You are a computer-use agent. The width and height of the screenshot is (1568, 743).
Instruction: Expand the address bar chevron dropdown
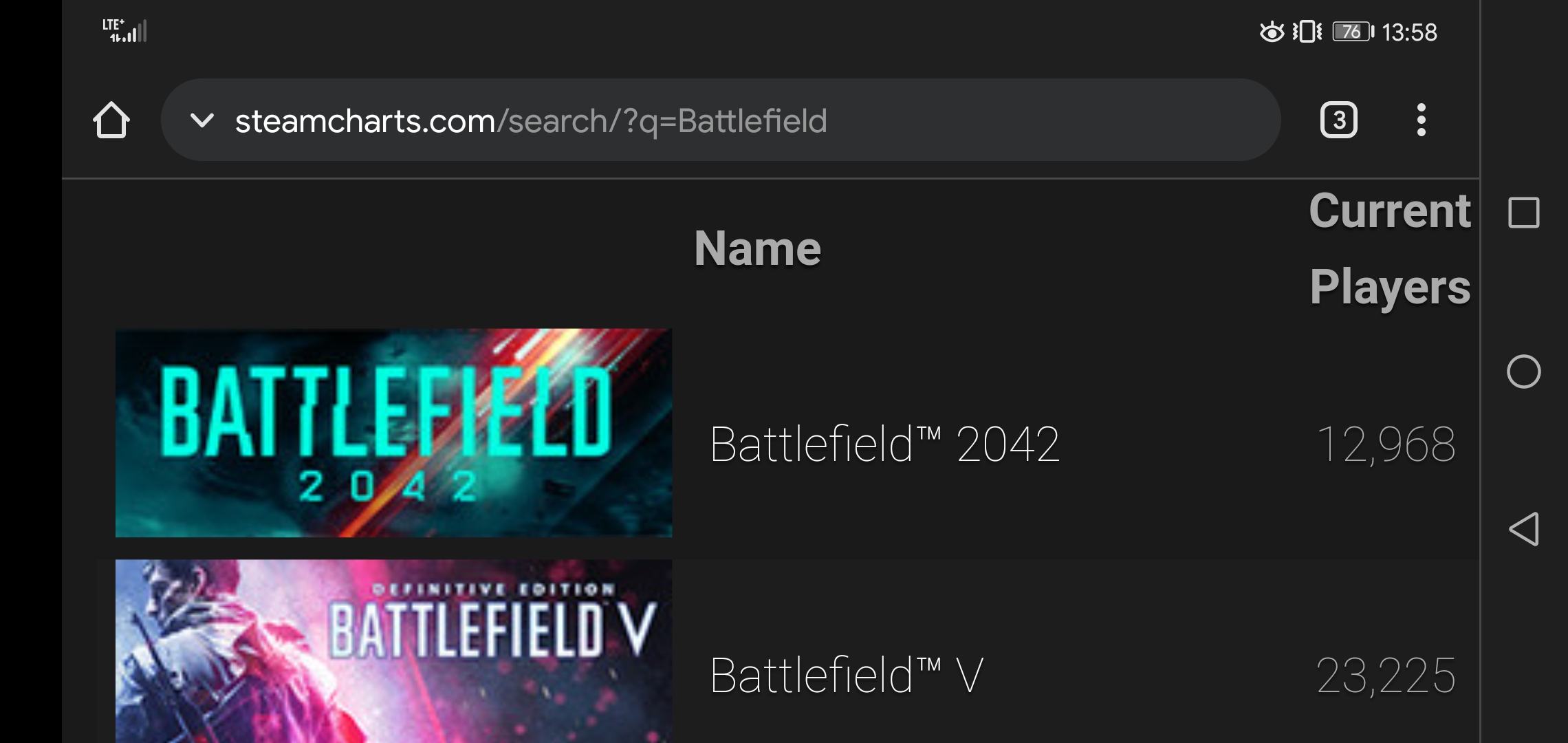202,120
